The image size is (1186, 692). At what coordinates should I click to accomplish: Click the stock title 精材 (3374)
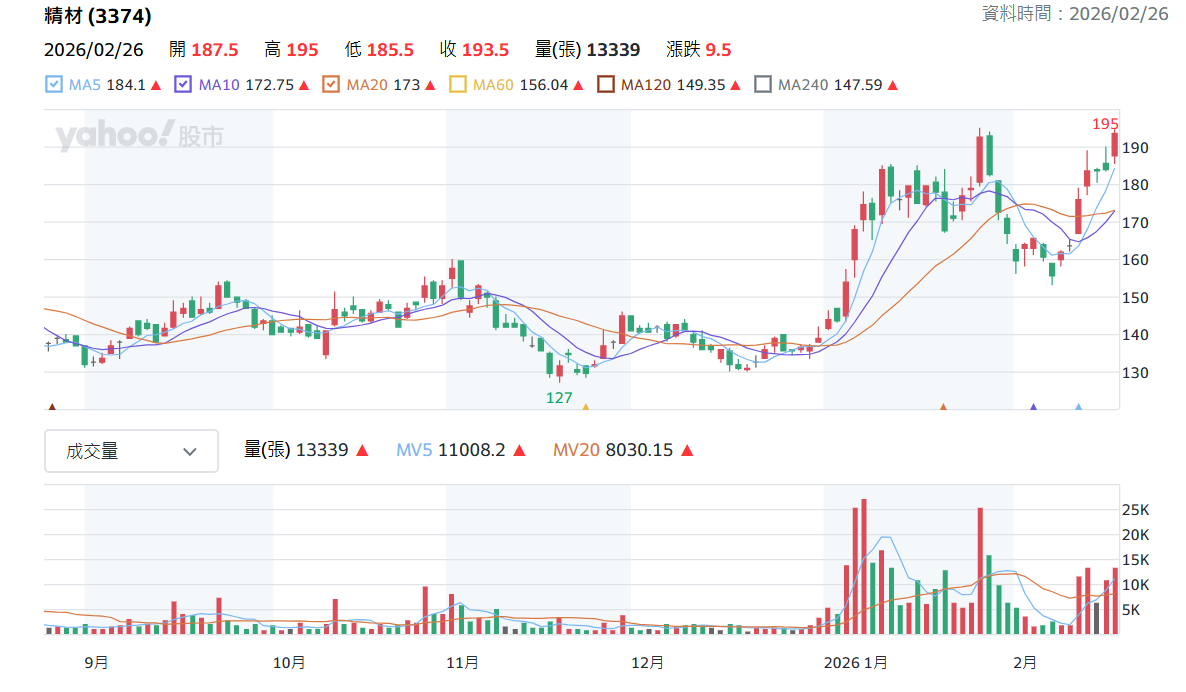98,16
